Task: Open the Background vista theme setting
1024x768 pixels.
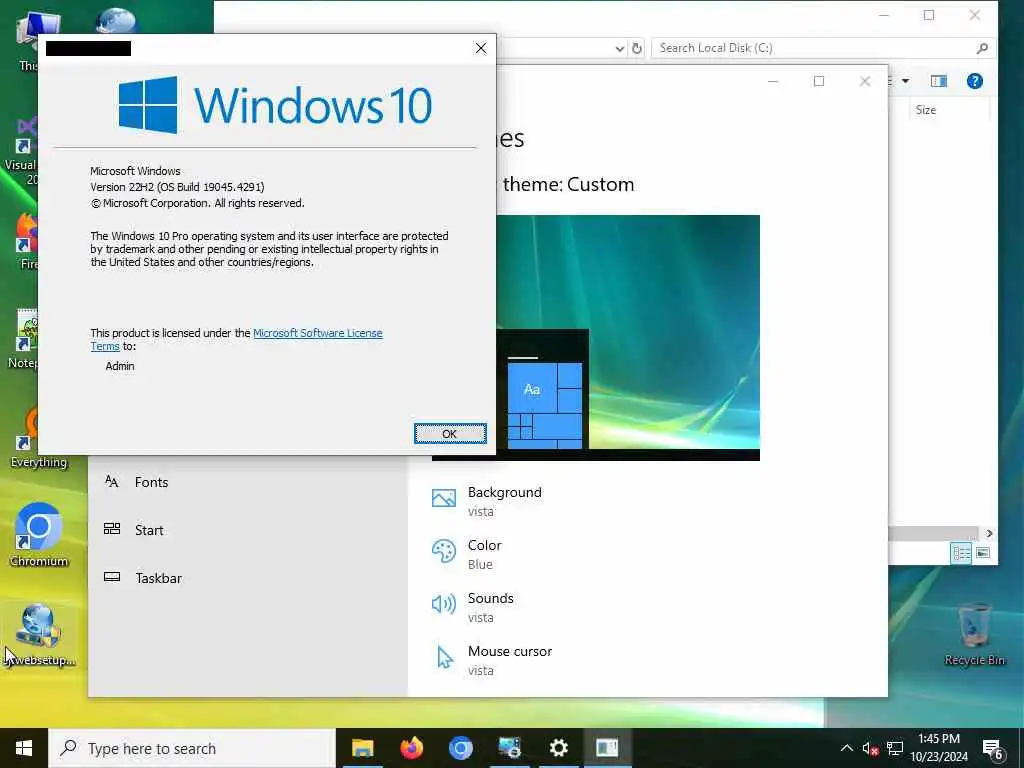Action: 487,501
